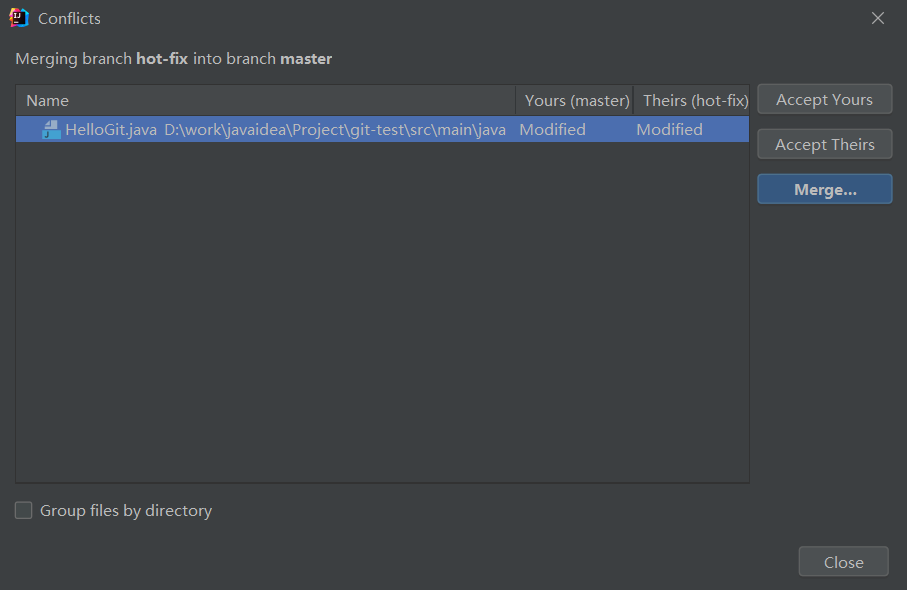Click the Name column header
The image size is (907, 590).
pyautogui.click(x=47, y=100)
